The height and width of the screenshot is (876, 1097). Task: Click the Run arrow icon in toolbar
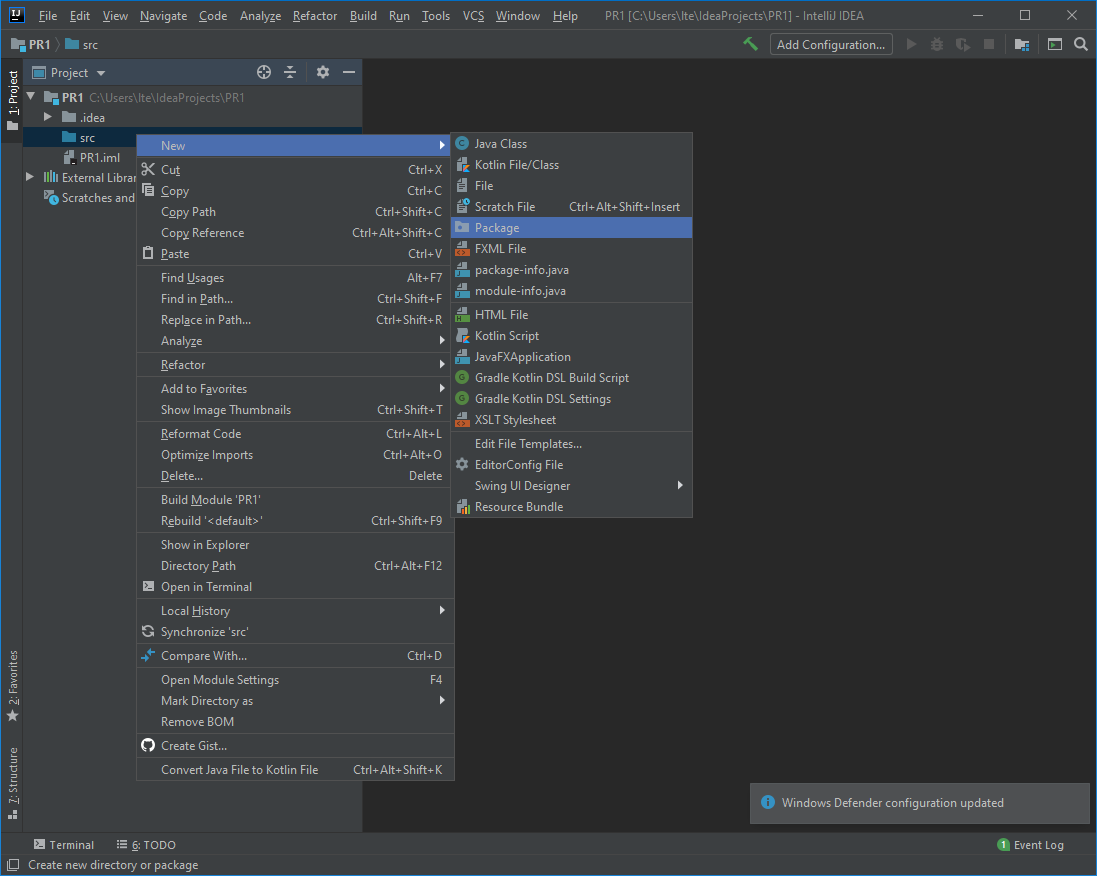click(911, 44)
